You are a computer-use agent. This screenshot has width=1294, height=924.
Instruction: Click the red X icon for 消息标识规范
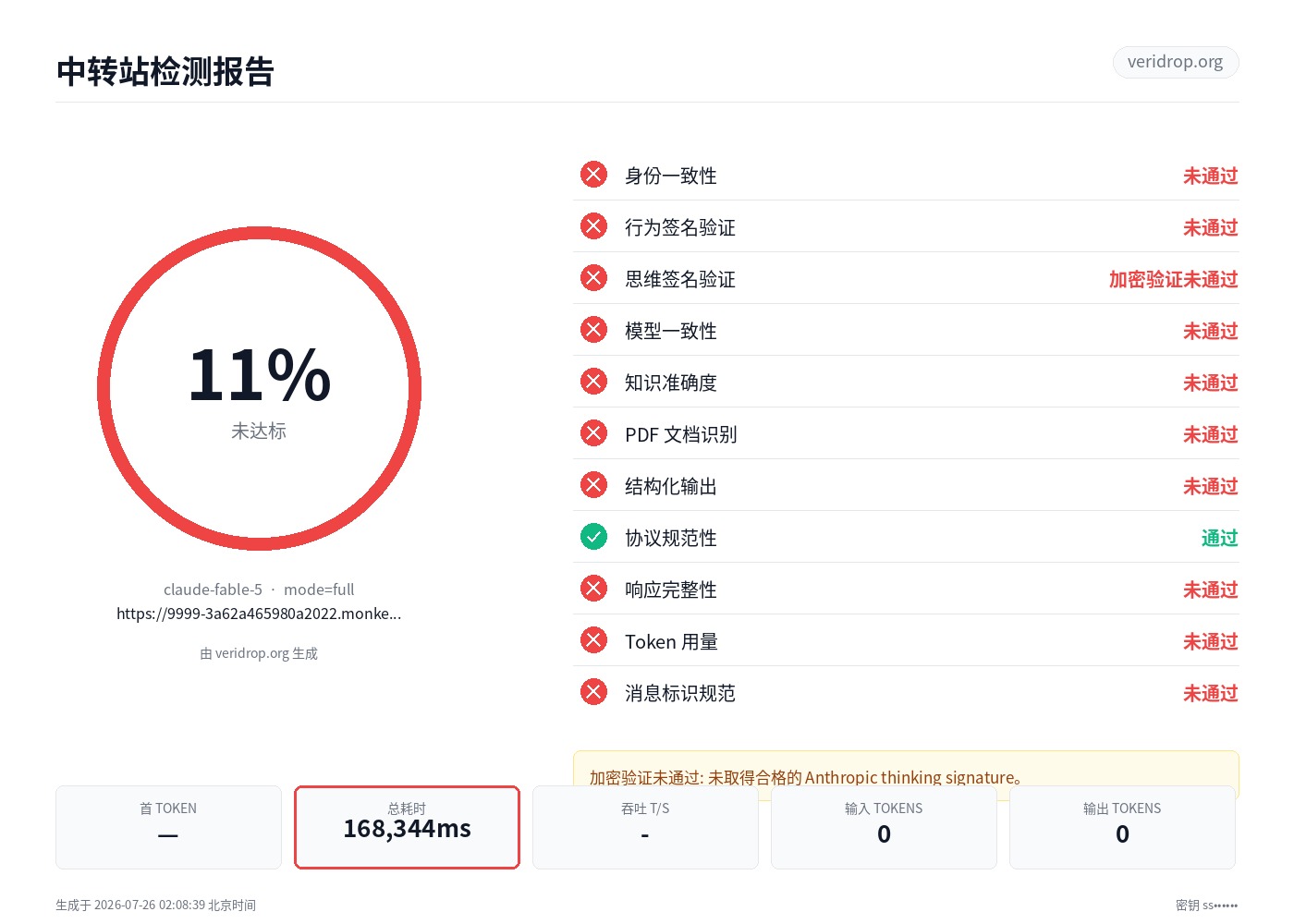click(x=593, y=692)
